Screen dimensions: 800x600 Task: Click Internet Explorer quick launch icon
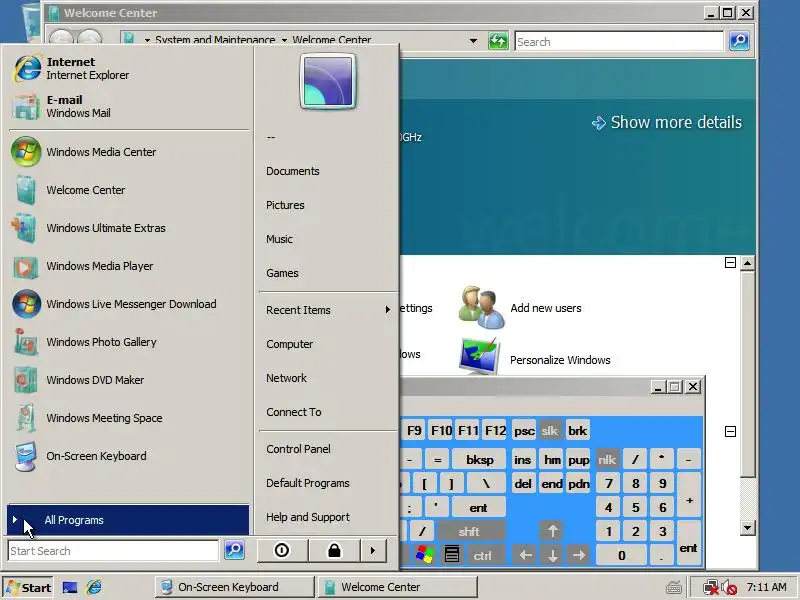pos(94,587)
